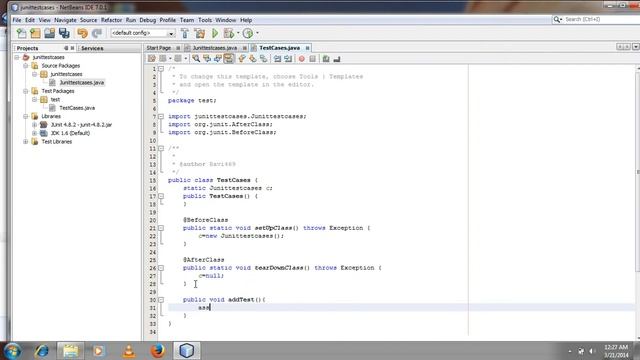
Task: Close the Start Page tab
Action: 178,48
